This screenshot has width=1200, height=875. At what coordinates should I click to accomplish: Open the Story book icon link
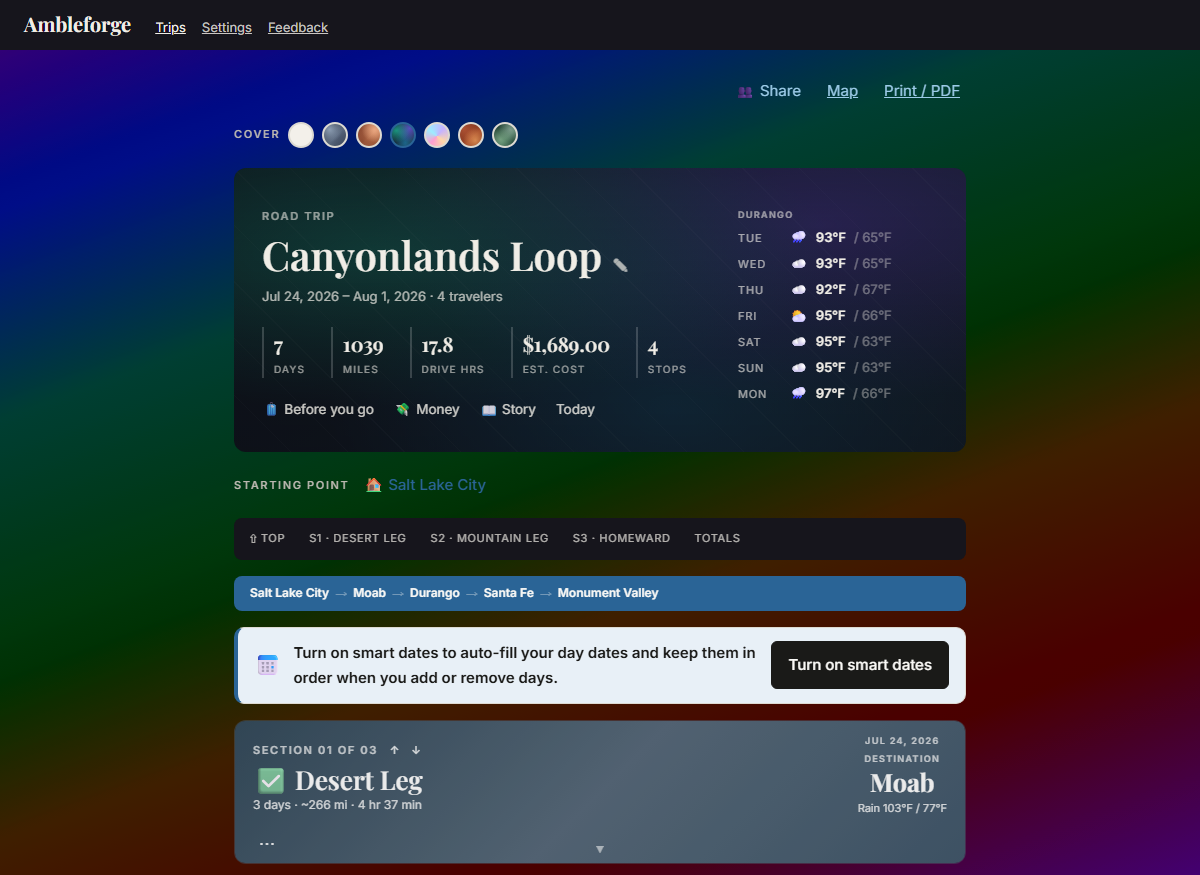[508, 409]
